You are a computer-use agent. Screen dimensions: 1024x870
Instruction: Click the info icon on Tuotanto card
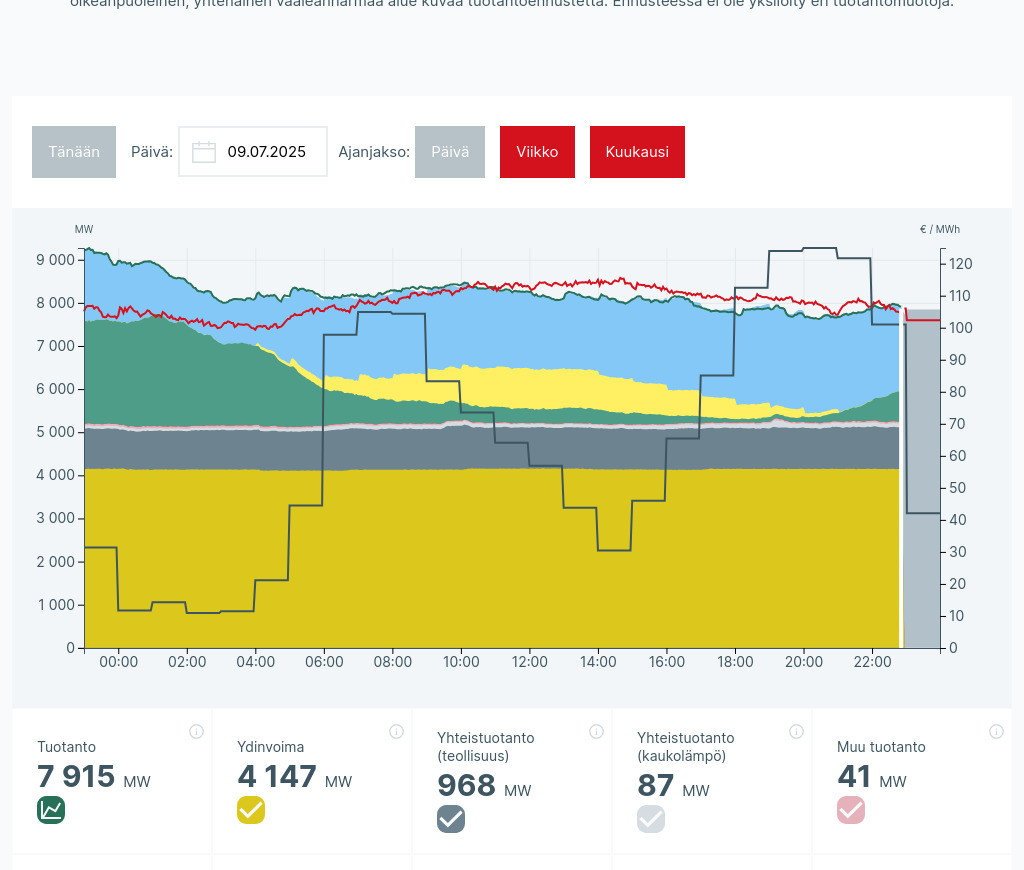196,731
